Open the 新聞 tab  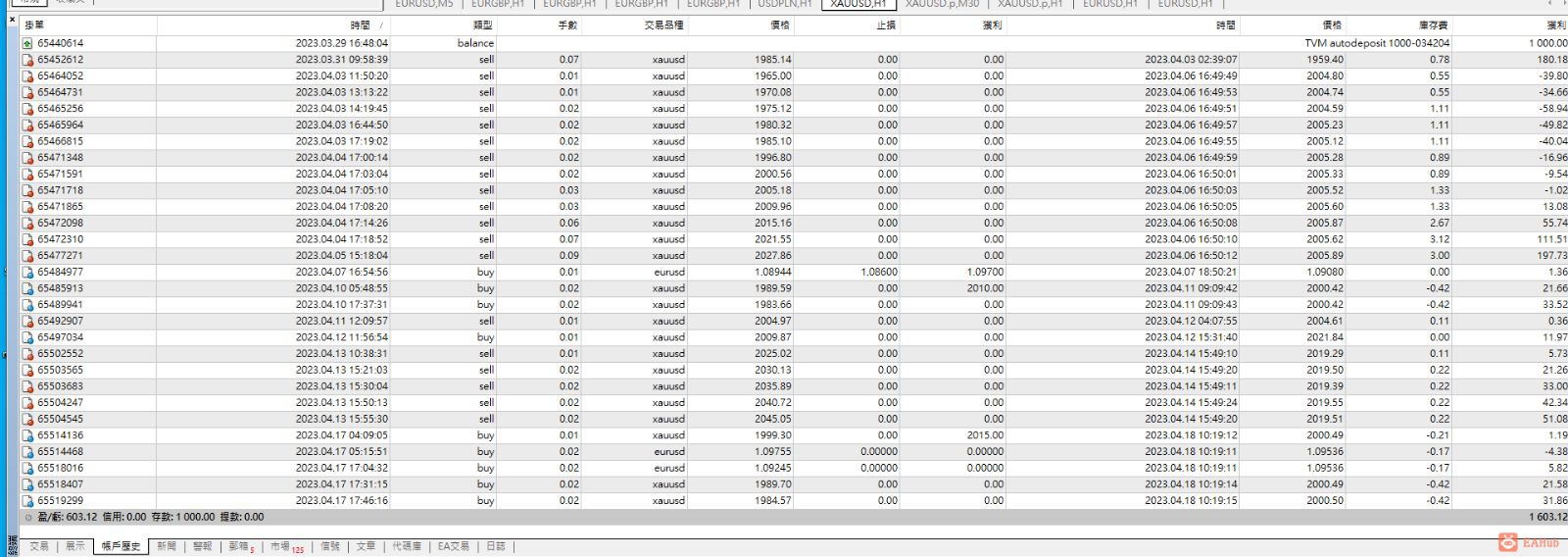coord(167,546)
